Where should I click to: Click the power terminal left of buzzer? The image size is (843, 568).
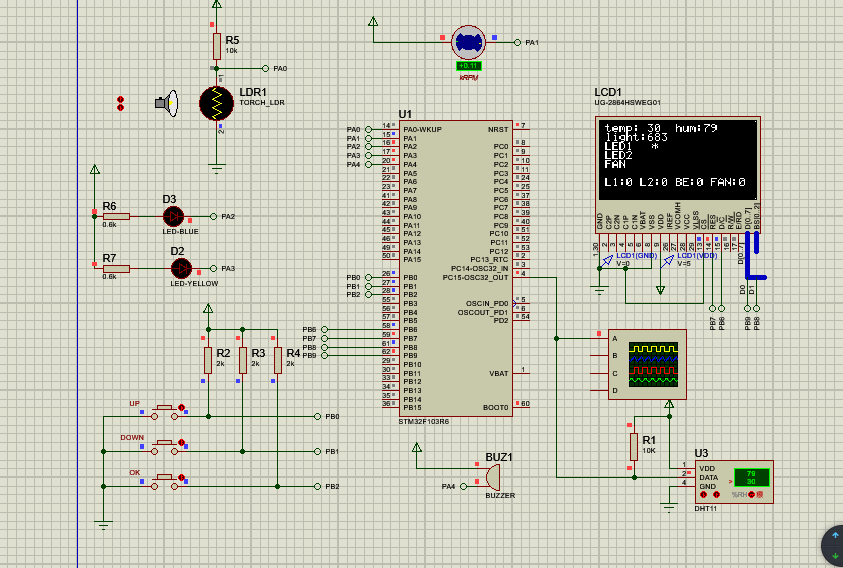click(x=417, y=448)
